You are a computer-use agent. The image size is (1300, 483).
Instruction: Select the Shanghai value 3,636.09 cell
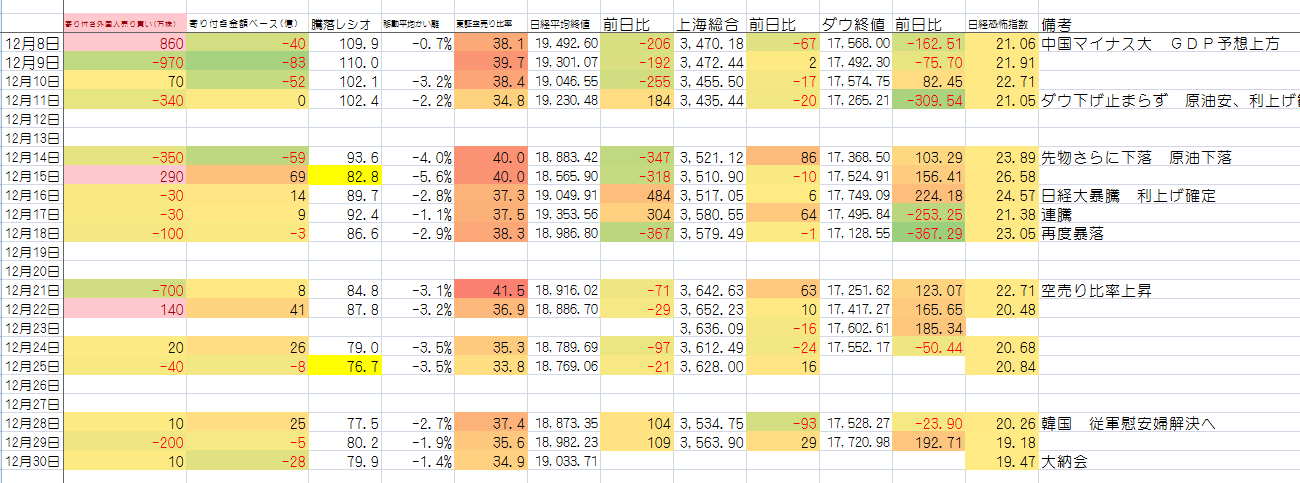click(709, 328)
